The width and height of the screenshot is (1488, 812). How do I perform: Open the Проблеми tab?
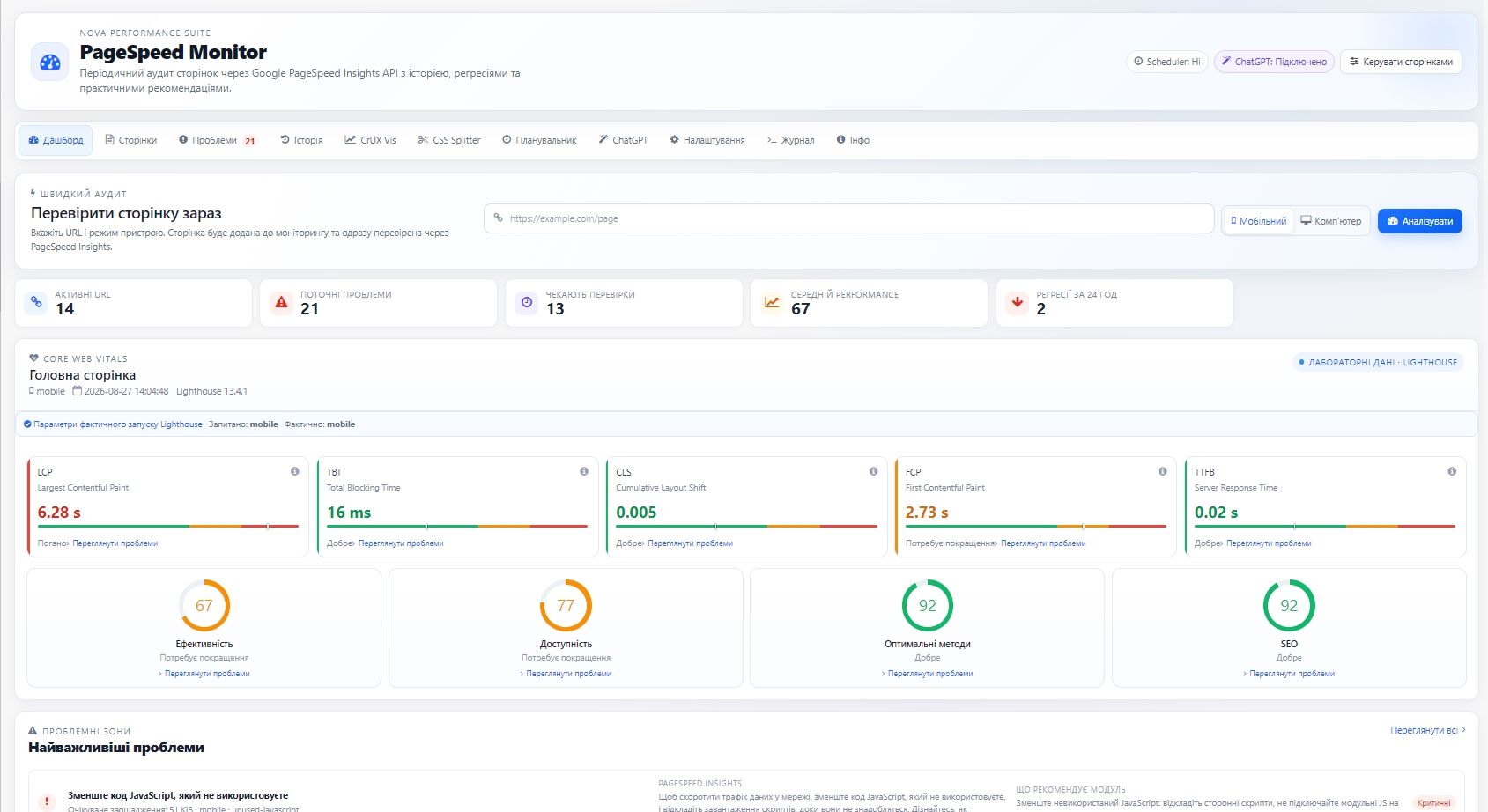[x=217, y=140]
